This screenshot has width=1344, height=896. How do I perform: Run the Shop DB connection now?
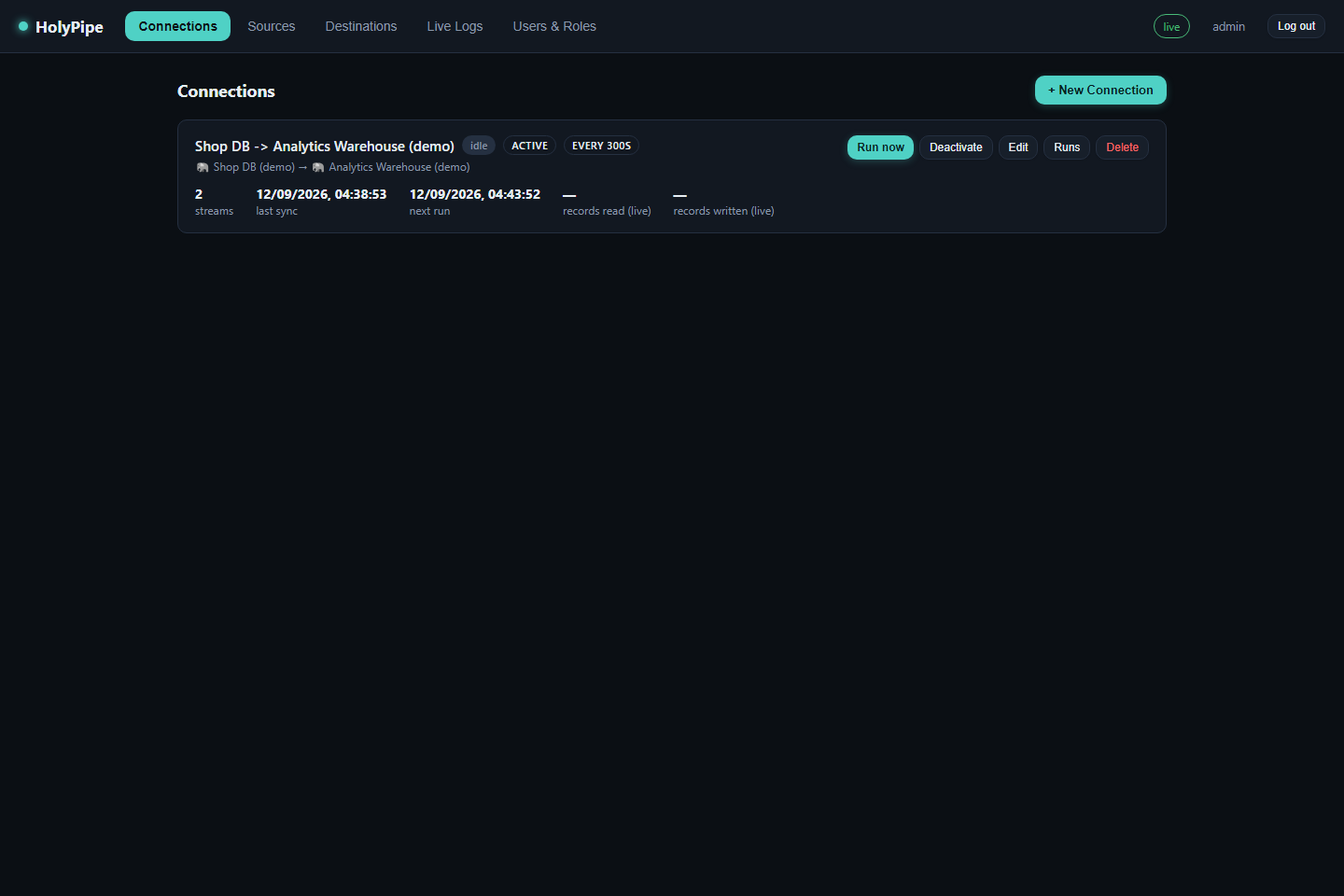click(x=880, y=147)
